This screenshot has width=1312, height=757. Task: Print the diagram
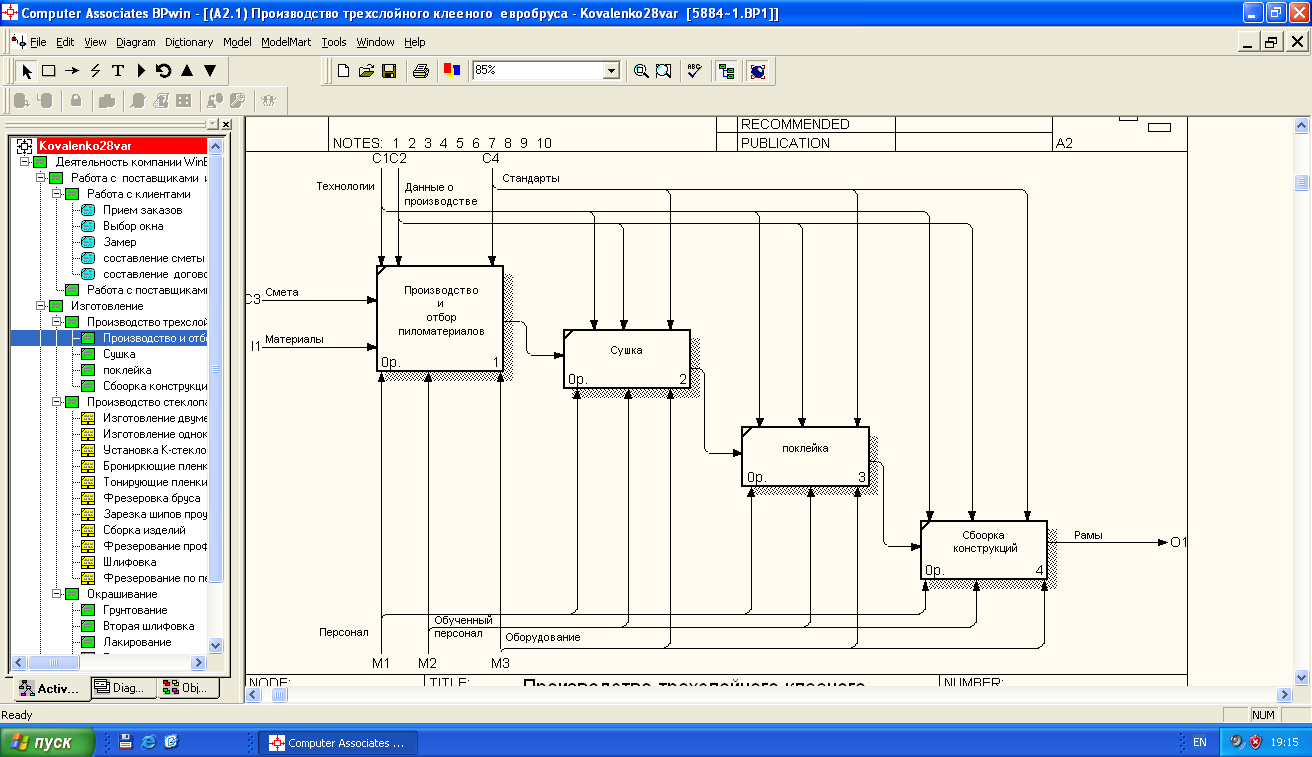click(x=421, y=71)
